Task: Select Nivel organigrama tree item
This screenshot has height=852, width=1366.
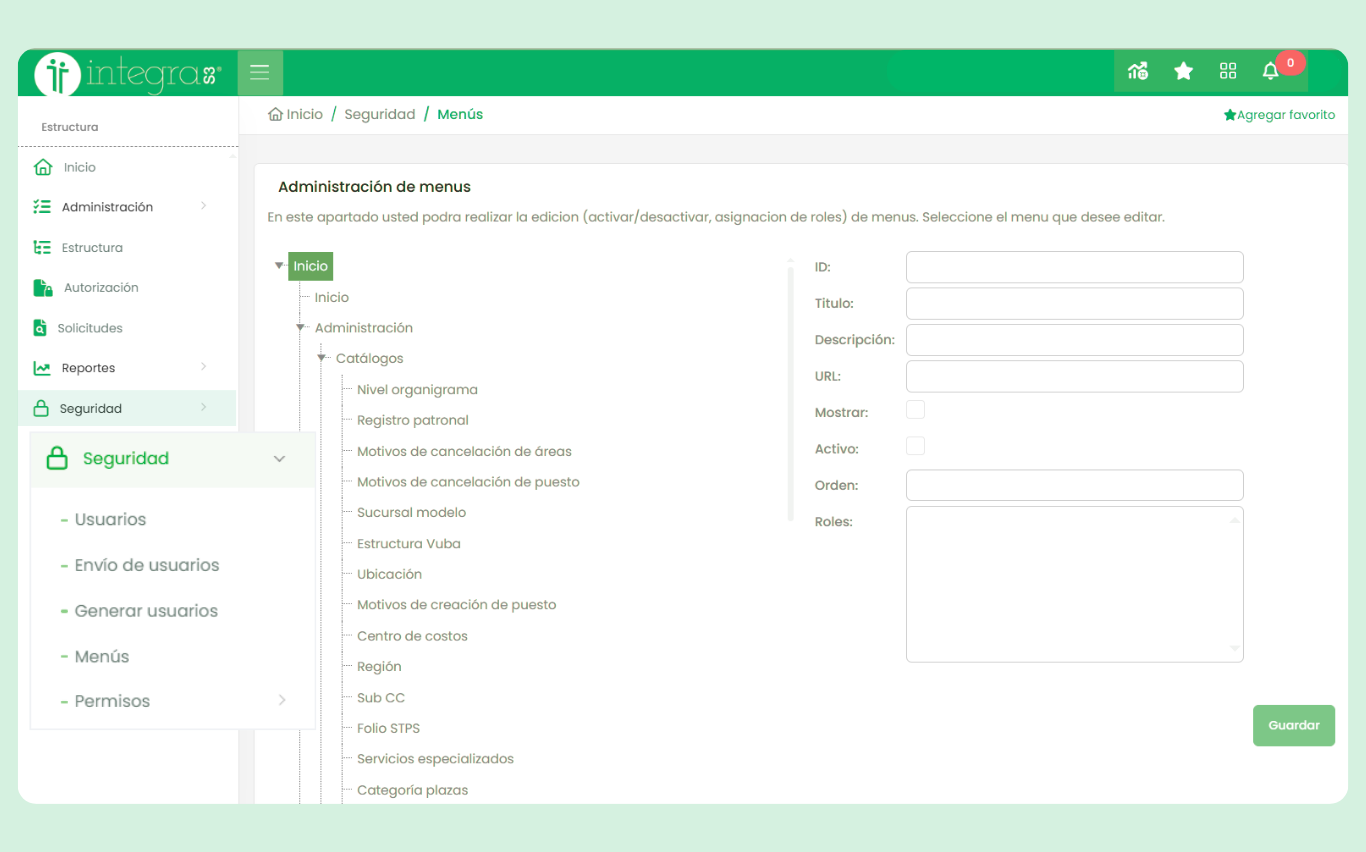Action: click(417, 390)
